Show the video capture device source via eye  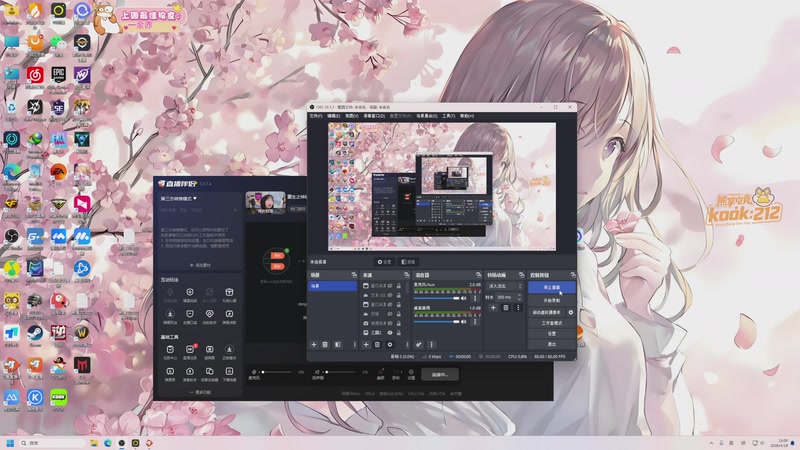tap(390, 323)
